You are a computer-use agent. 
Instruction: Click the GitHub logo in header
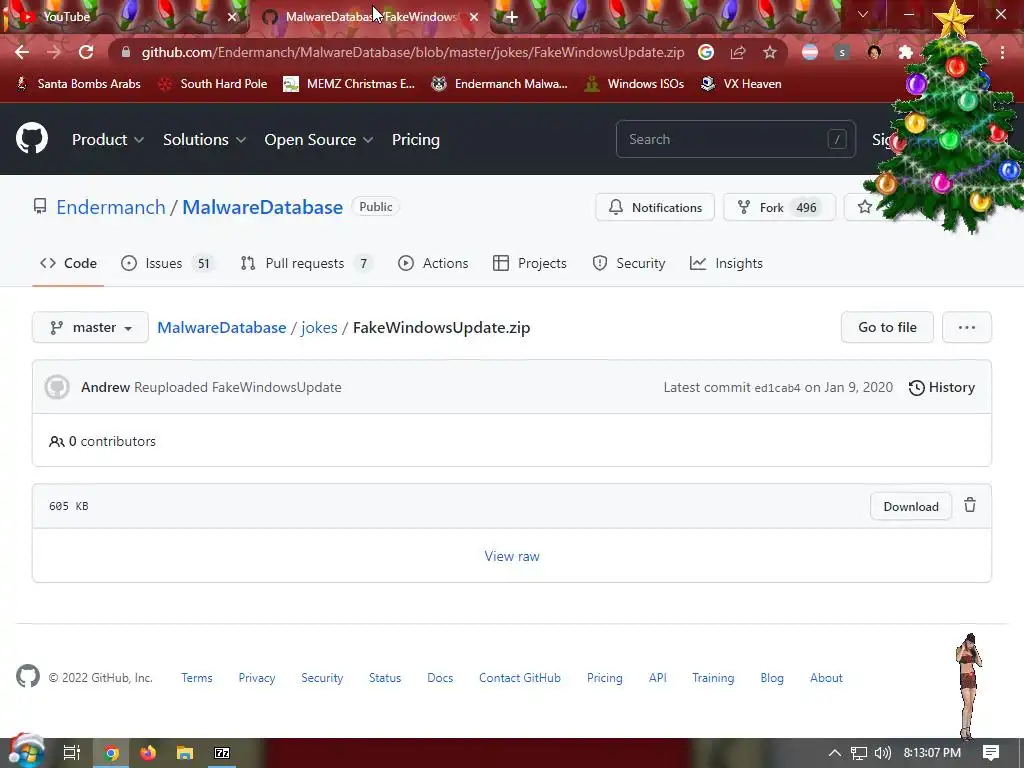pos(32,138)
